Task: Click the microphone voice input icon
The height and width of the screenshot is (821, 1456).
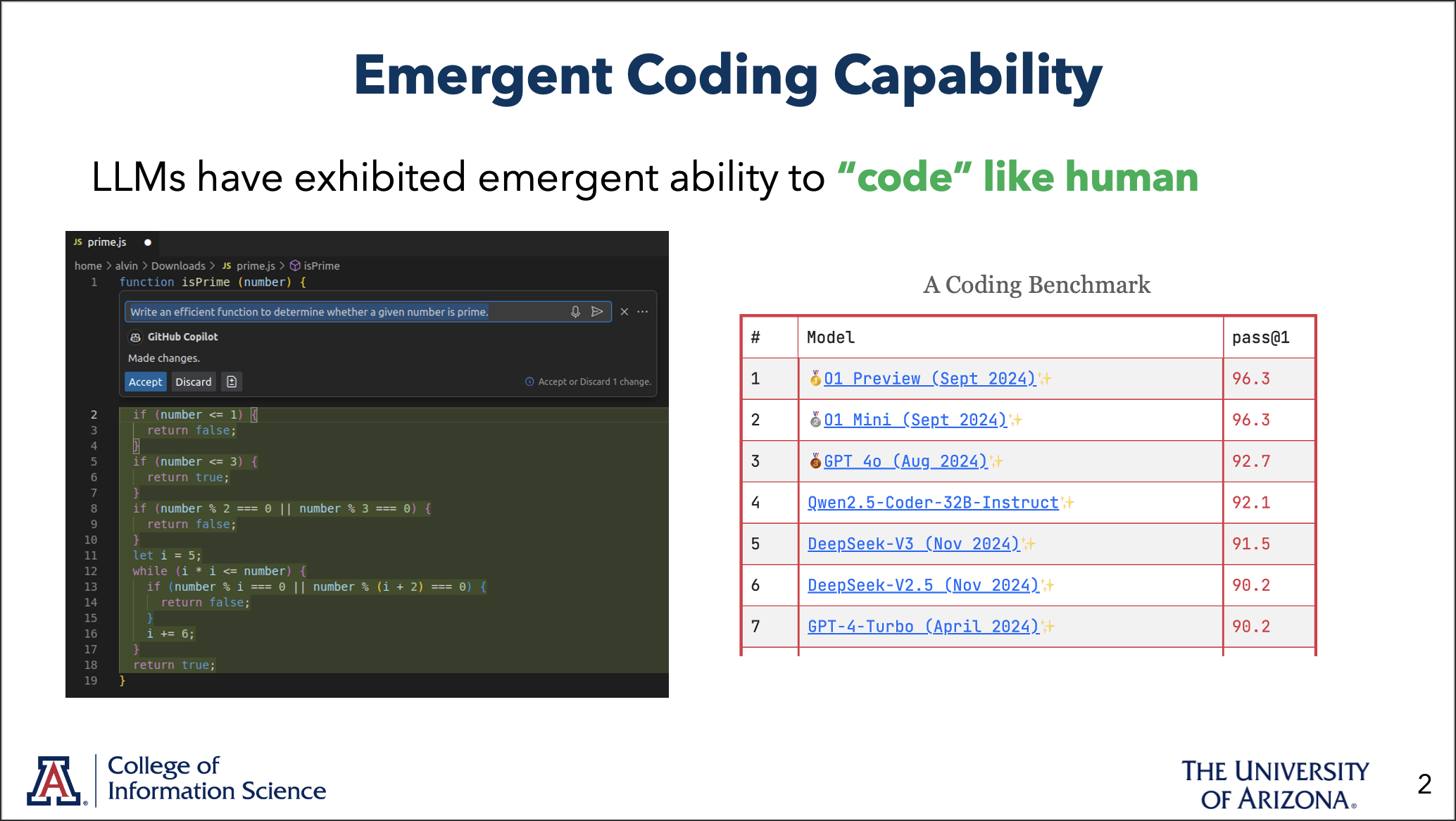Action: pos(575,311)
